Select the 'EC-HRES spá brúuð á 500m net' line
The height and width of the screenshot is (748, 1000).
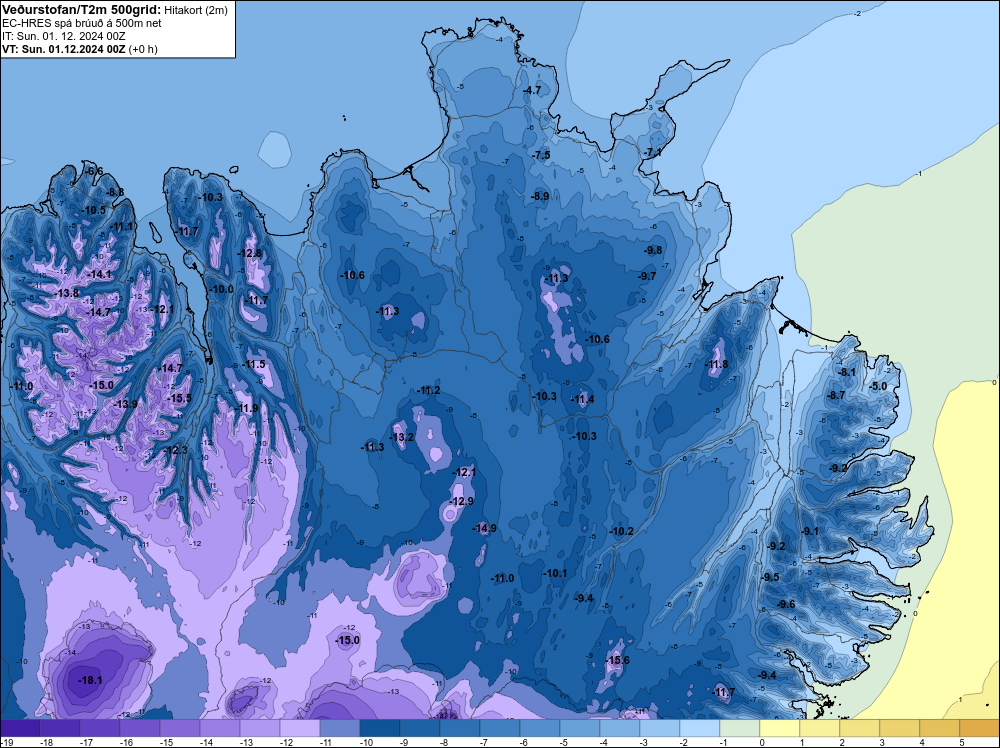coord(81,23)
